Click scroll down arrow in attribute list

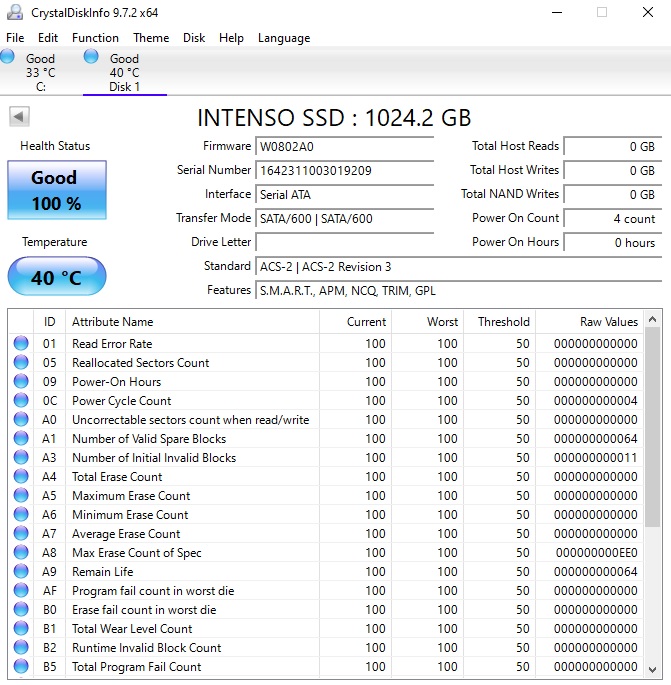click(653, 670)
